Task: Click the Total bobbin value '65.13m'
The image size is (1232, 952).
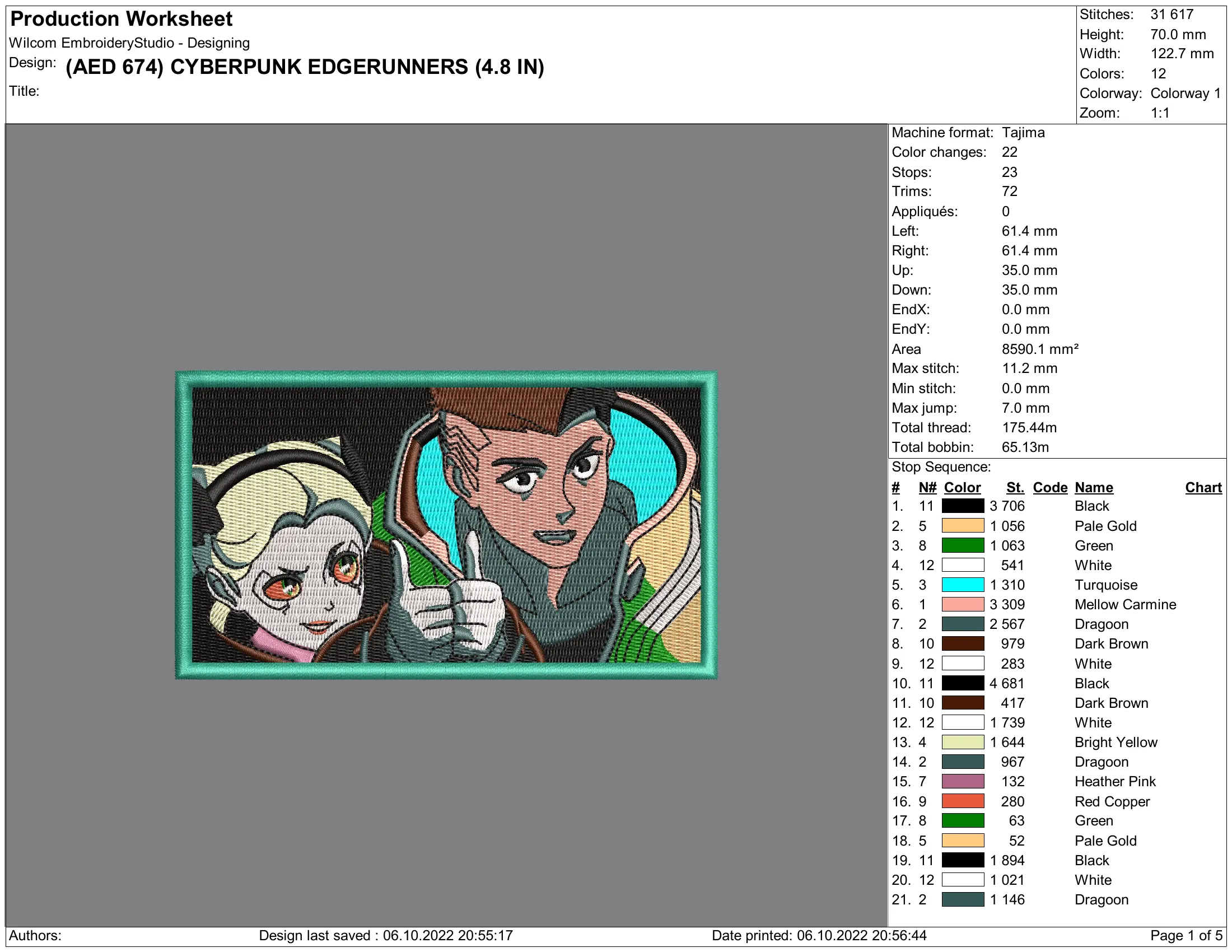Action: (x=1025, y=447)
